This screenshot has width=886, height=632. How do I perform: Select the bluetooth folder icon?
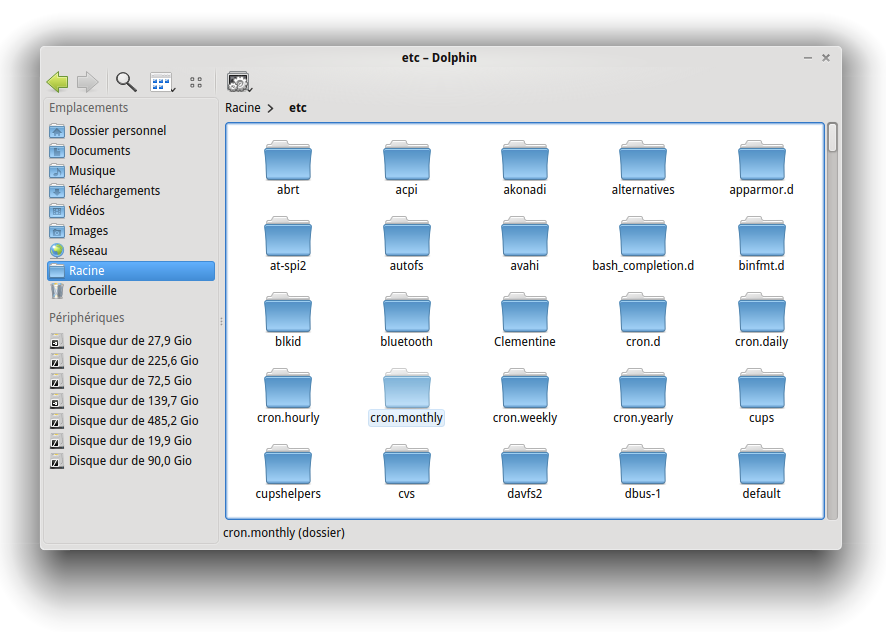[x=406, y=313]
